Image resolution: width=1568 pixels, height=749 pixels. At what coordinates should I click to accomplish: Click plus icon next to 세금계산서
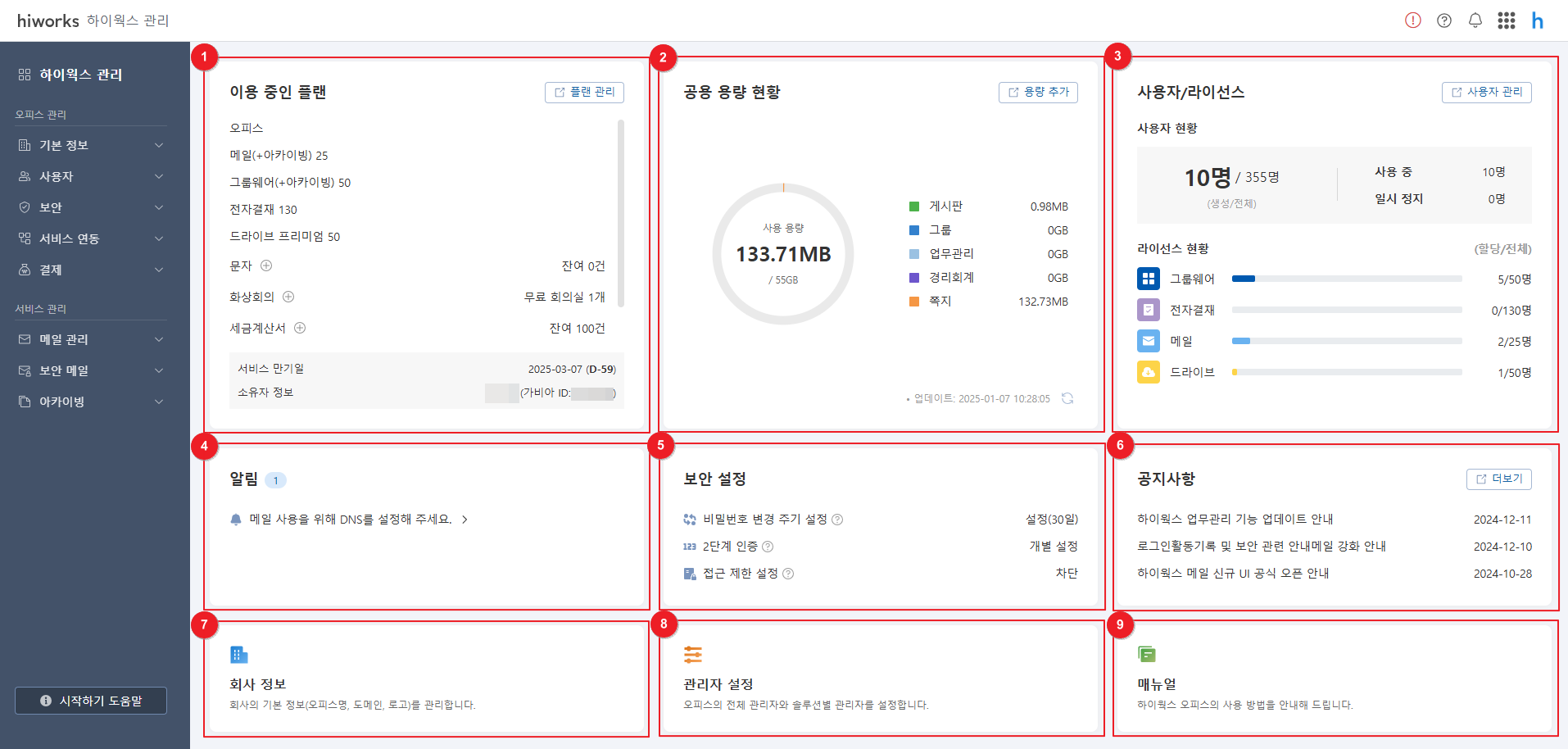coord(300,328)
